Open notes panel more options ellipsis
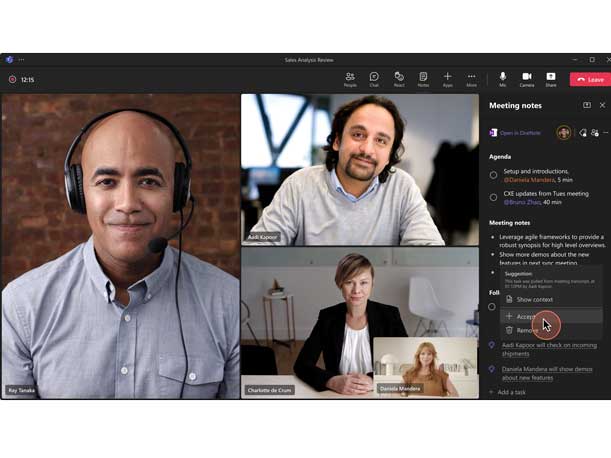This screenshot has height=458, width=611. (x=605, y=132)
